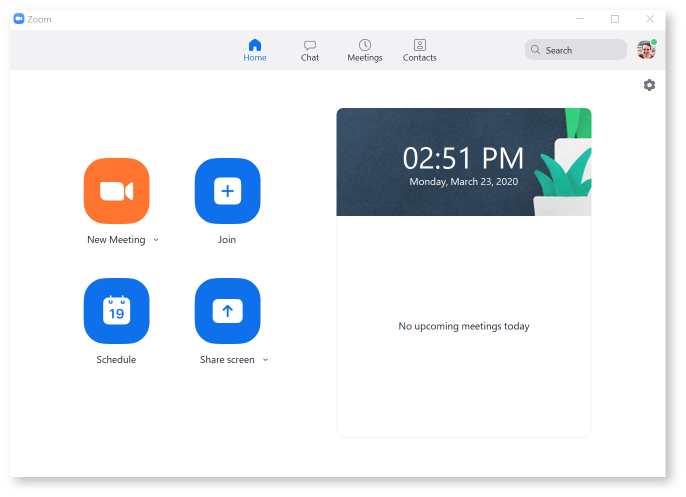Open the profile avatar menu
Screen dimensions: 686x497
(x=647, y=49)
